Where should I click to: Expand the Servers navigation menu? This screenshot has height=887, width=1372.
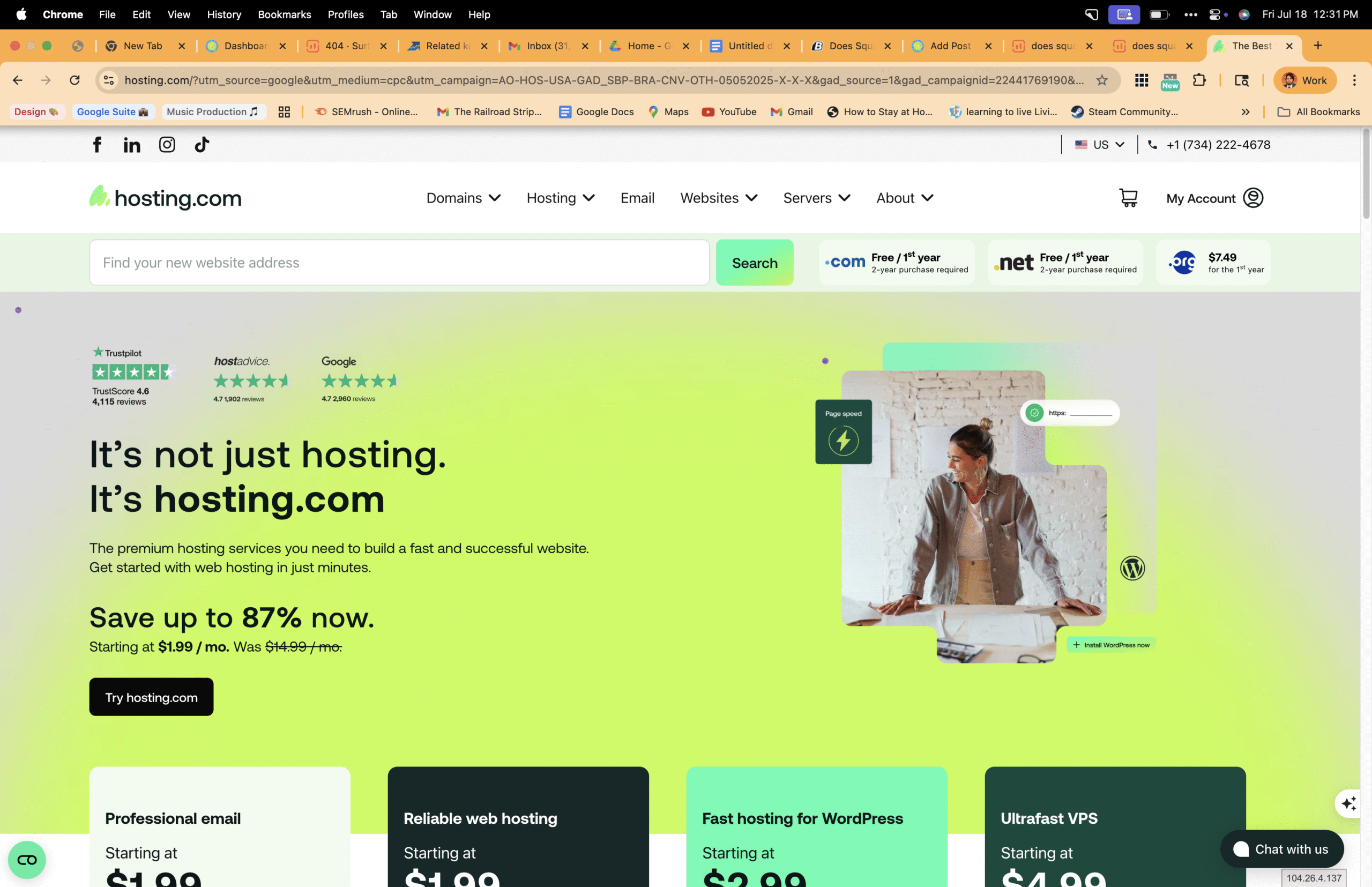(816, 198)
